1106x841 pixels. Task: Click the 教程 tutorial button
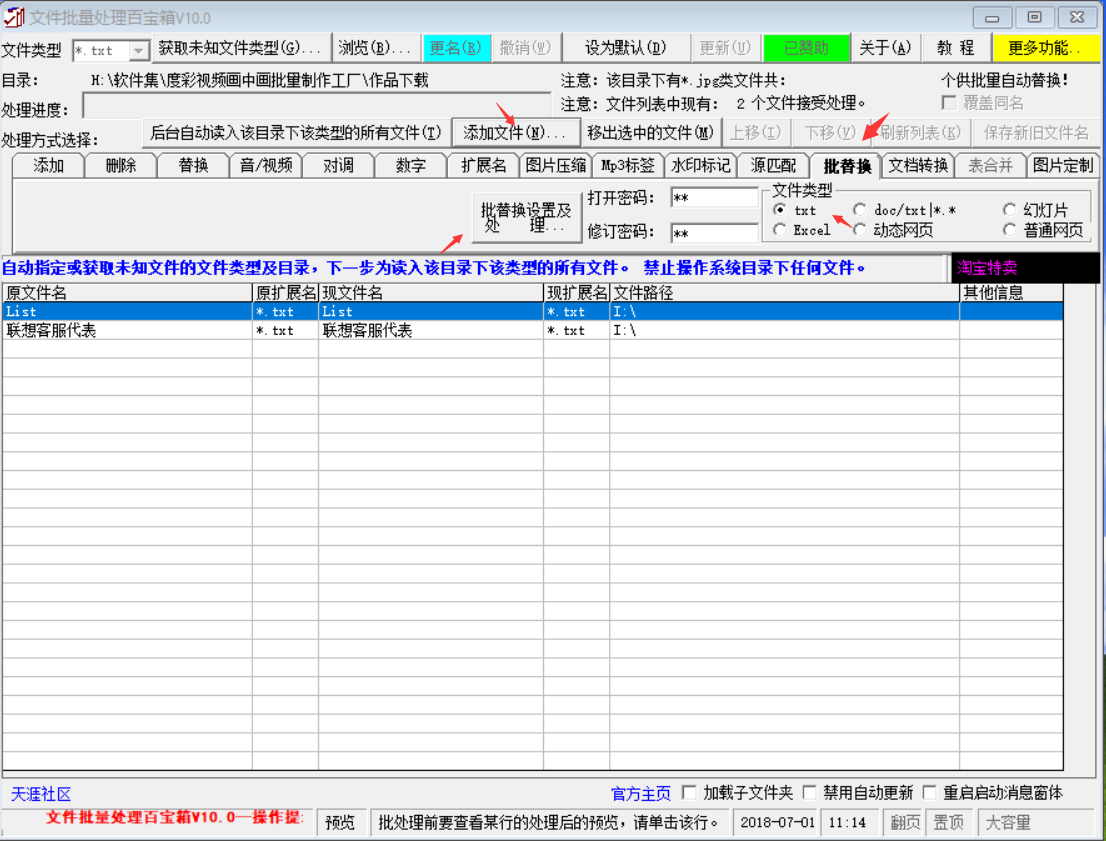[x=957, y=47]
